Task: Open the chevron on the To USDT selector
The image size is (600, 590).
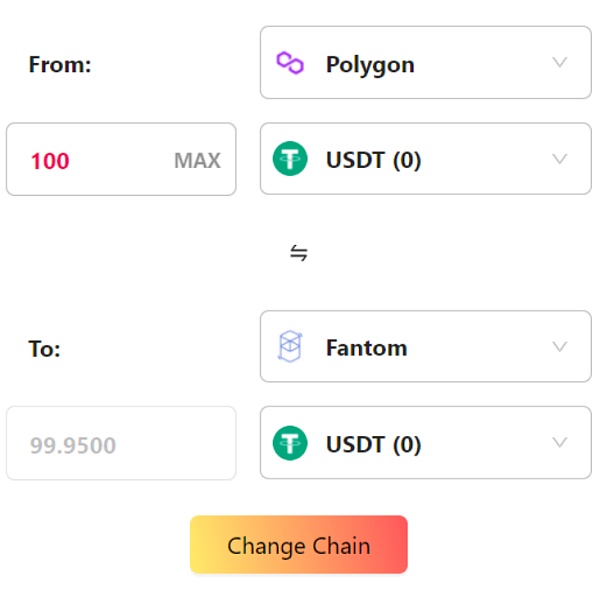Action: (560, 443)
